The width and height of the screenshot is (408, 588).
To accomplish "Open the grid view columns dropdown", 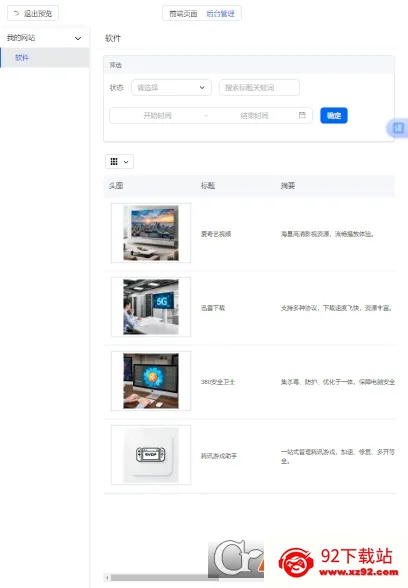I will [x=119, y=162].
